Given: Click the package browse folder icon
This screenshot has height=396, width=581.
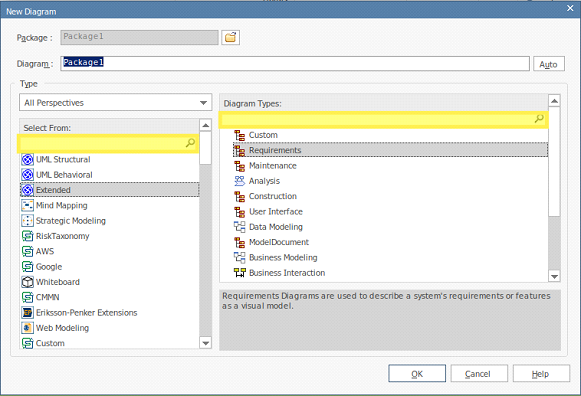Looking at the screenshot, I should click(230, 37).
